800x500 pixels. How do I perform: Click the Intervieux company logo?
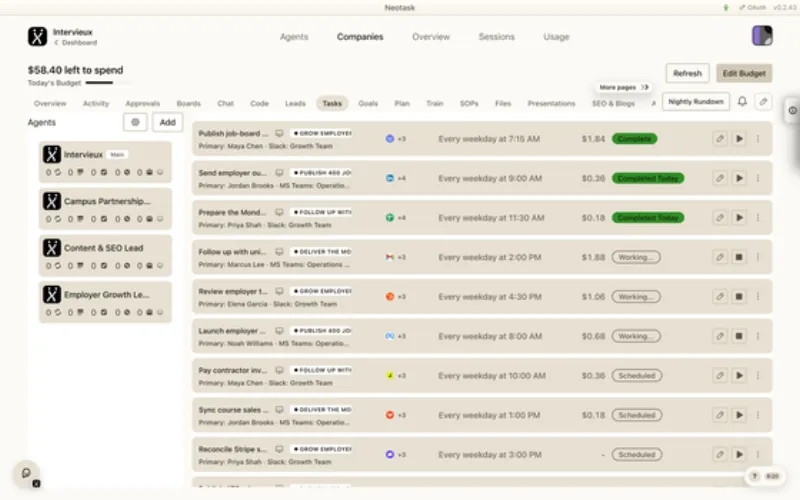click(x=37, y=37)
